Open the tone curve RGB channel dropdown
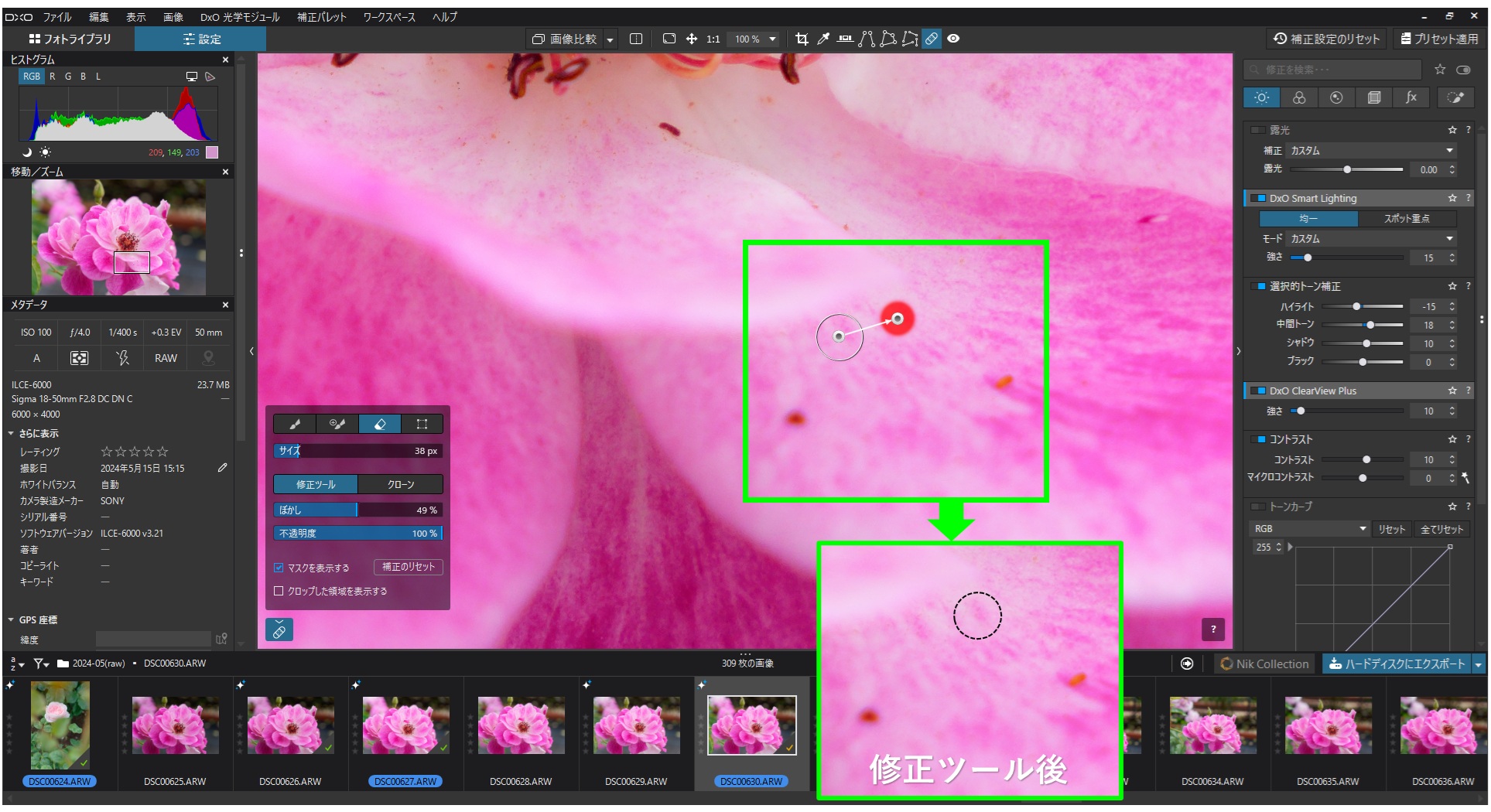This screenshot has height=812, width=1491. 1309,529
